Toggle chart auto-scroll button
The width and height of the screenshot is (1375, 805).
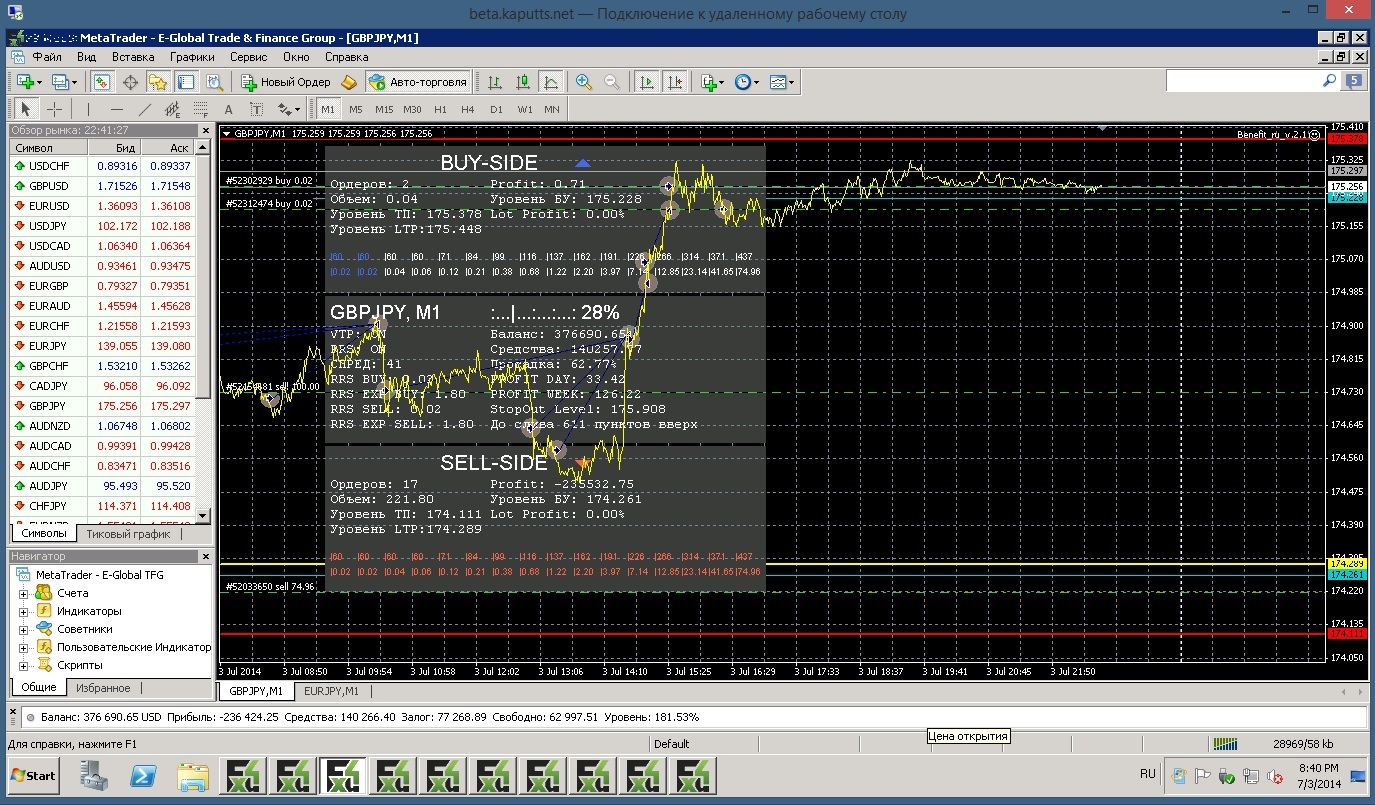click(x=647, y=82)
